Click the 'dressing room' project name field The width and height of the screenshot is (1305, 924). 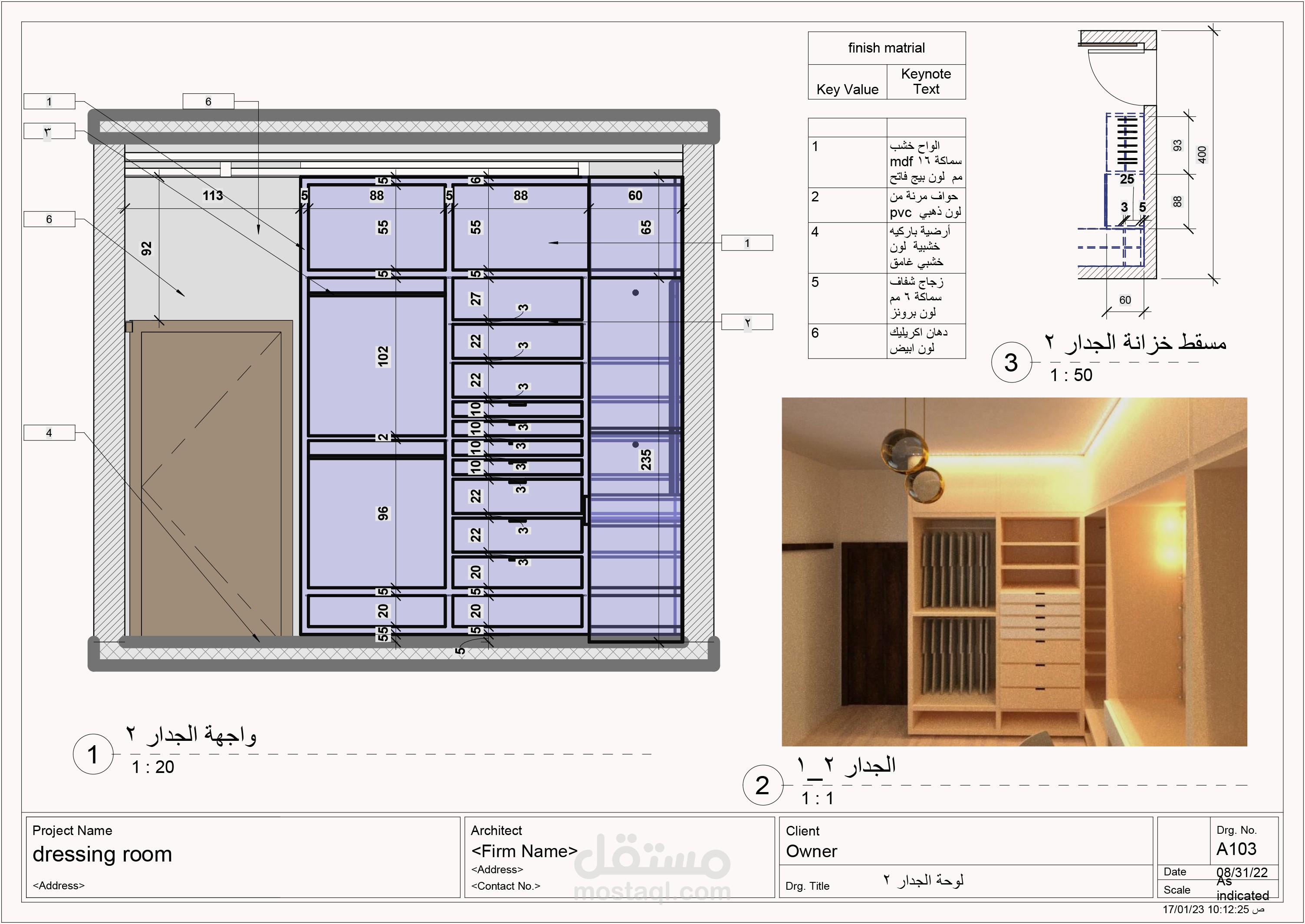(102, 854)
